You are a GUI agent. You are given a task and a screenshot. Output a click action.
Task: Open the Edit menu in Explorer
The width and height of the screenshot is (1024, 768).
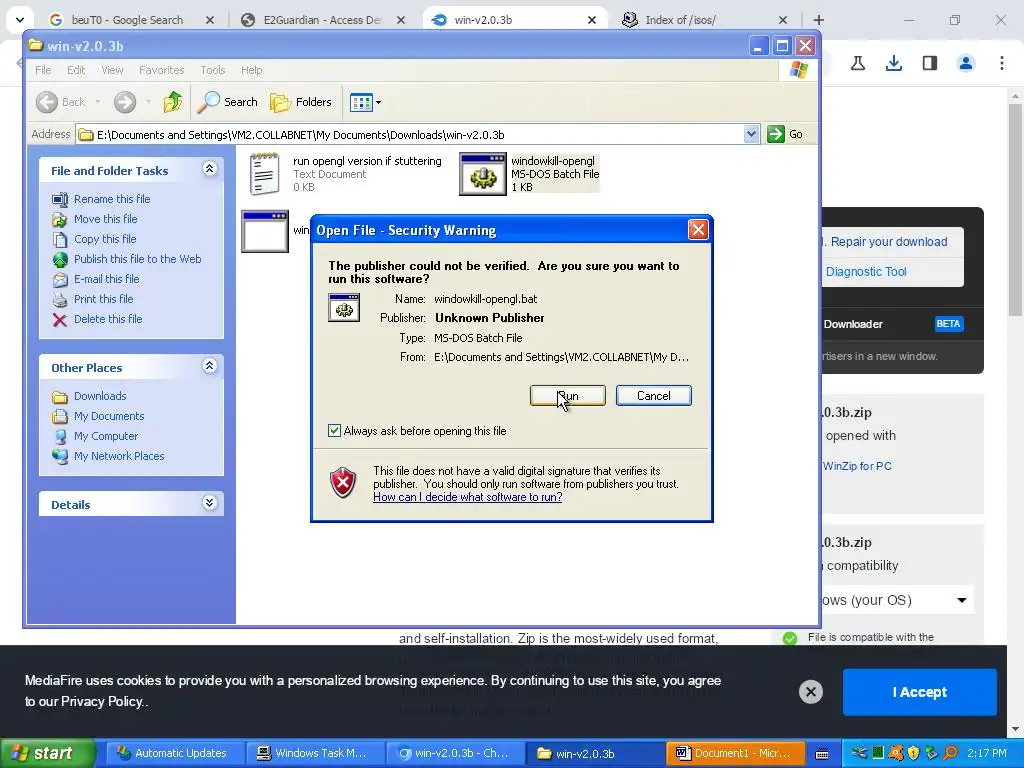76,70
